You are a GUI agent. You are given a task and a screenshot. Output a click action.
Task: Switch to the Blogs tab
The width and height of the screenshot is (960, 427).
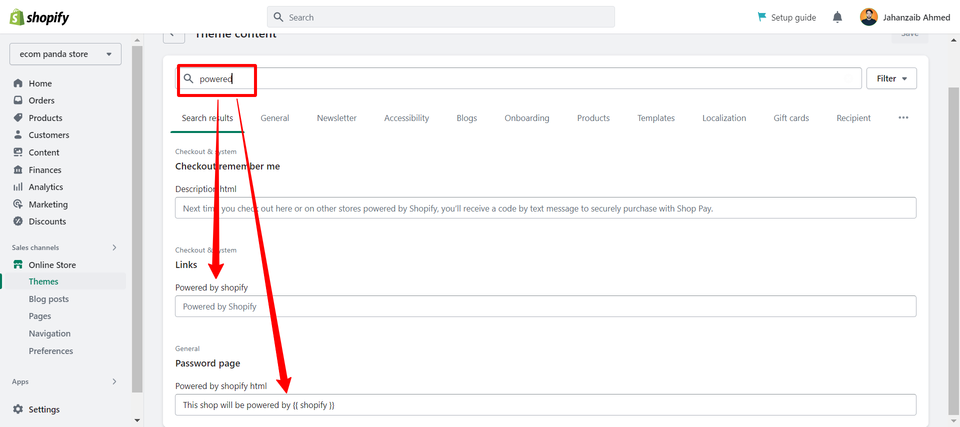tap(467, 118)
